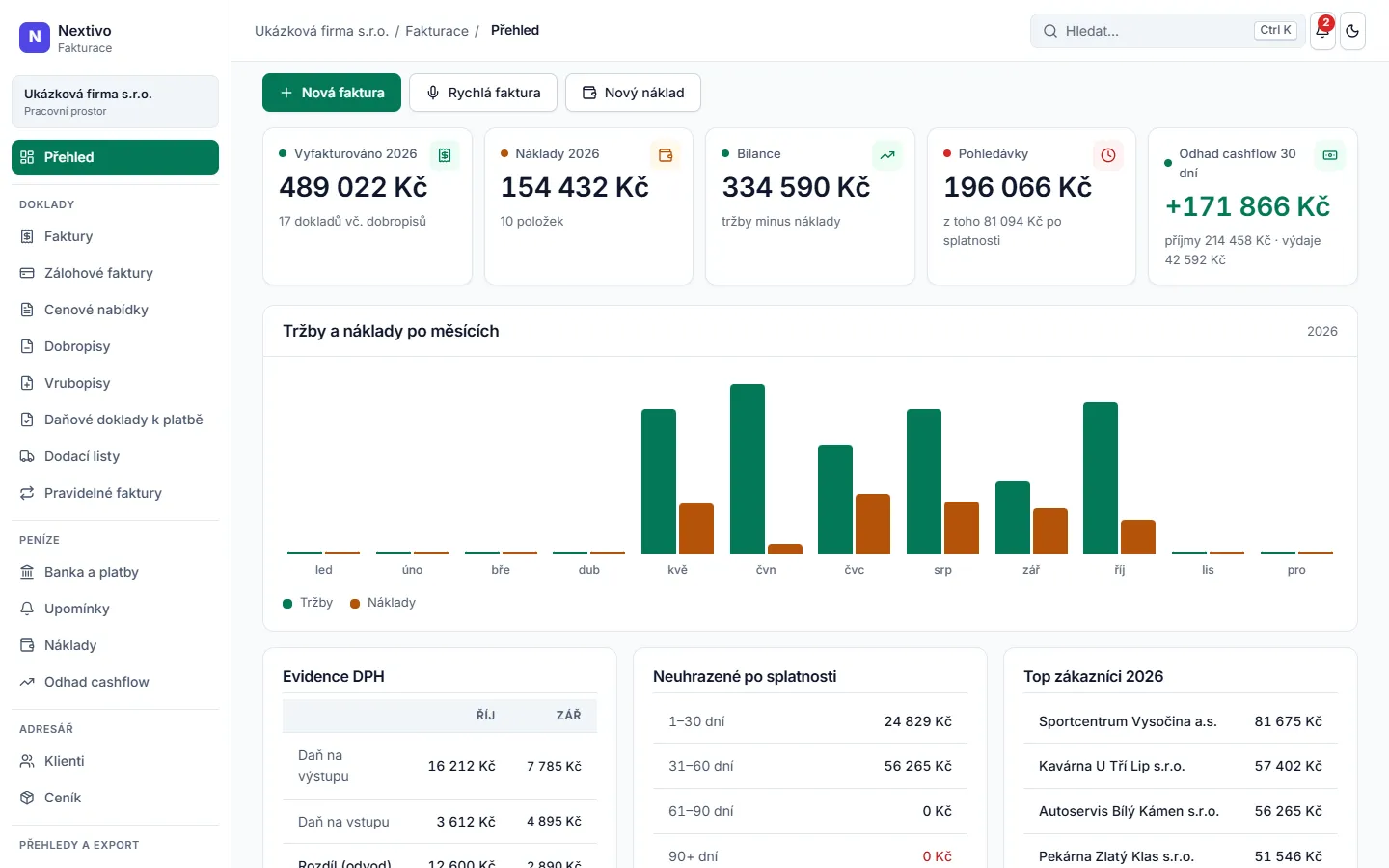
Task: Open Dodací listy
Action: click(115, 456)
